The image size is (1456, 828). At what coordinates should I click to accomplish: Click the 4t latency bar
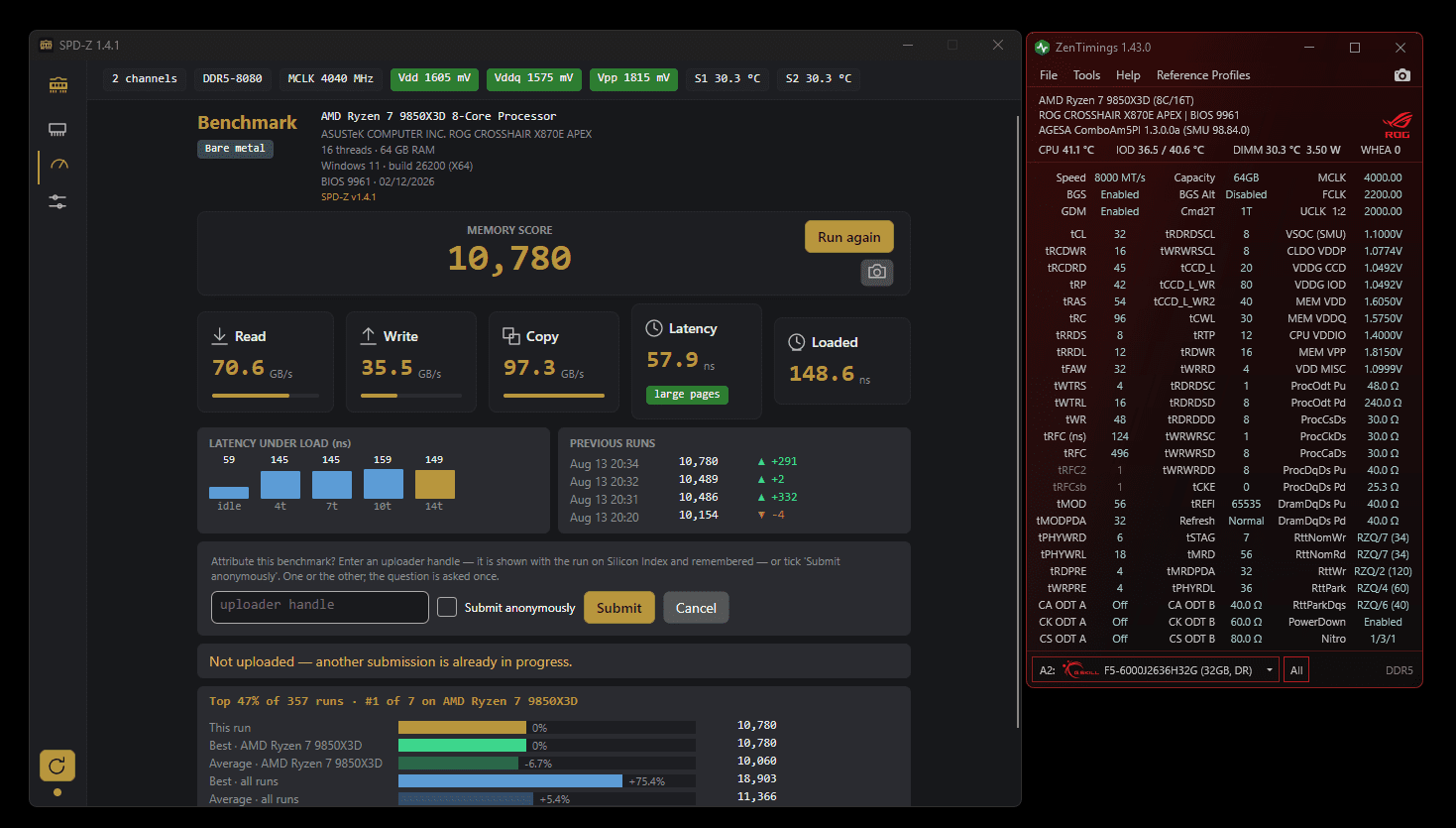[x=280, y=485]
